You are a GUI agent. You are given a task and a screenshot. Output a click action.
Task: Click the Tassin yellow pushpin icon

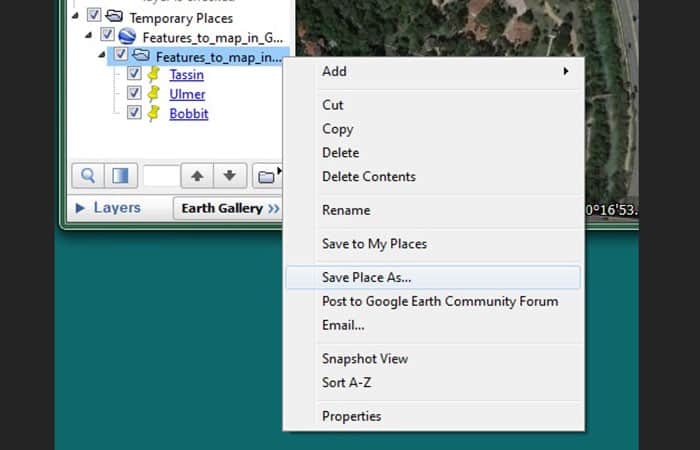(x=154, y=74)
